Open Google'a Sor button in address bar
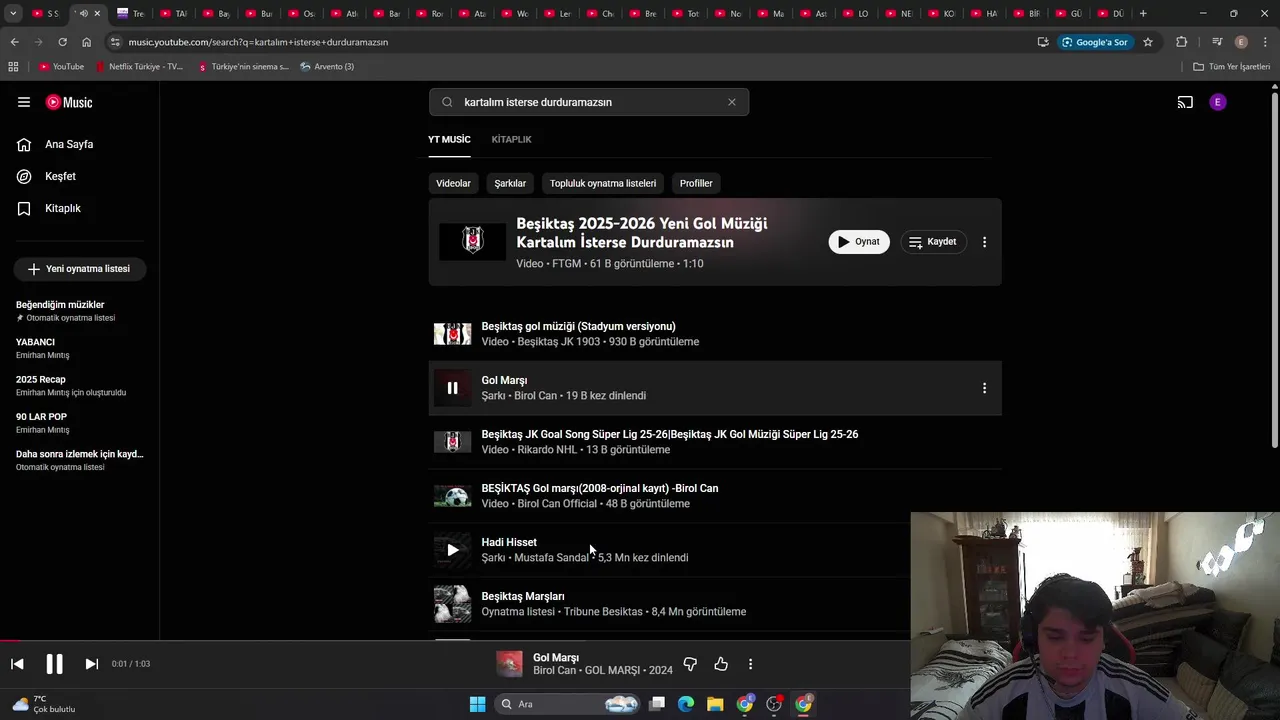 [1095, 42]
